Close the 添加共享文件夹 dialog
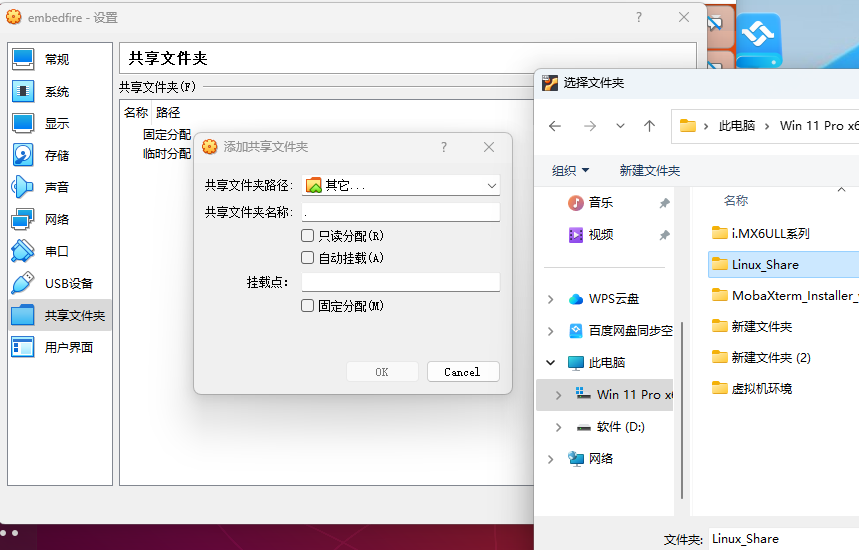 tap(489, 147)
